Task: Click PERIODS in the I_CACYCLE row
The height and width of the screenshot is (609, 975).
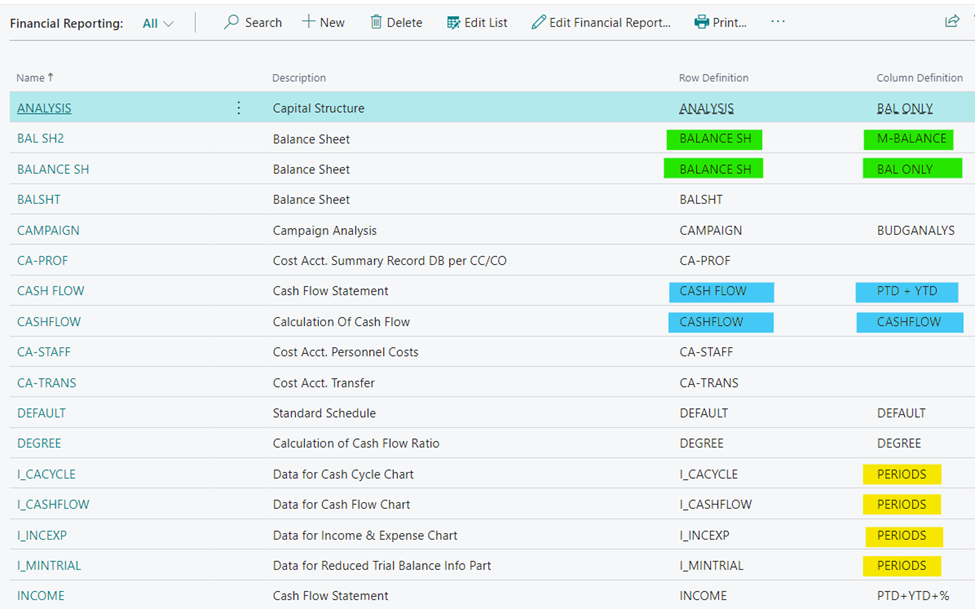Action: [902, 474]
